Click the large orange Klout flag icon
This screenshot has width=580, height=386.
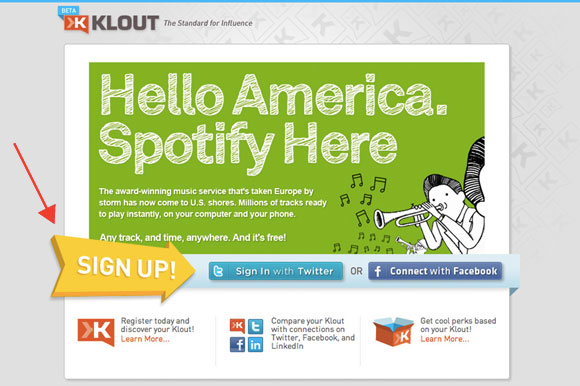click(96, 331)
